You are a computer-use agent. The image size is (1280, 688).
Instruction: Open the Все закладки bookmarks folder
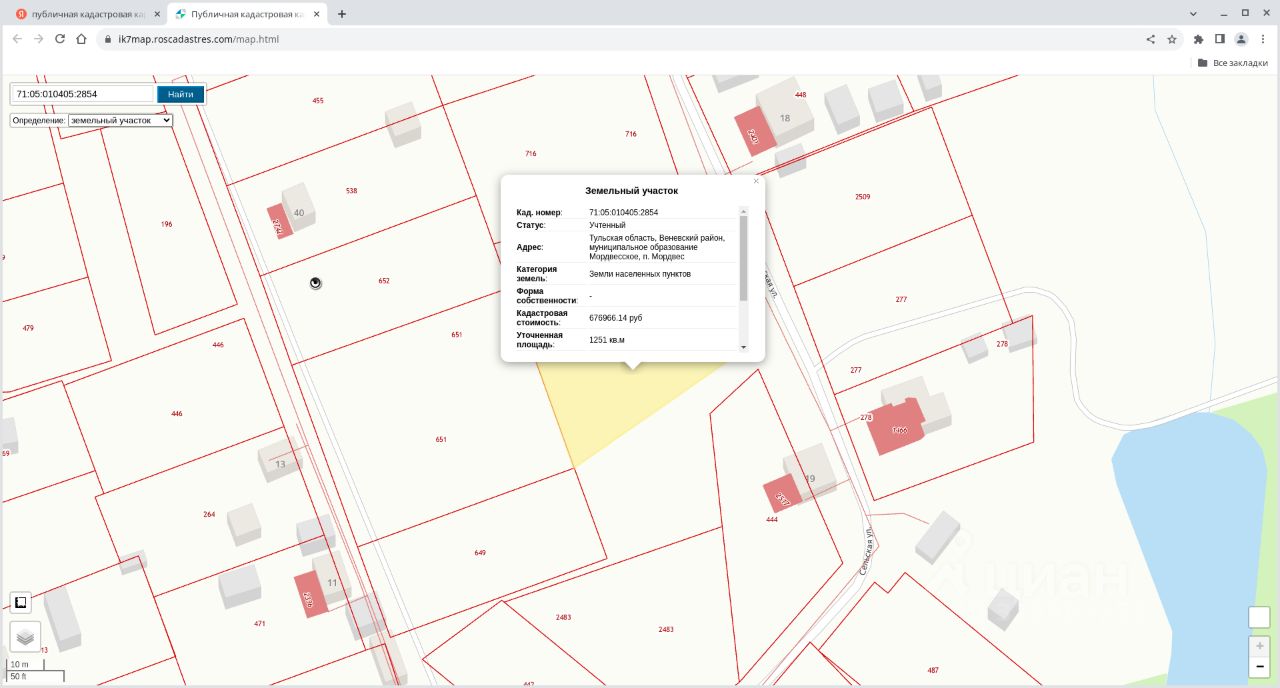coord(1232,62)
